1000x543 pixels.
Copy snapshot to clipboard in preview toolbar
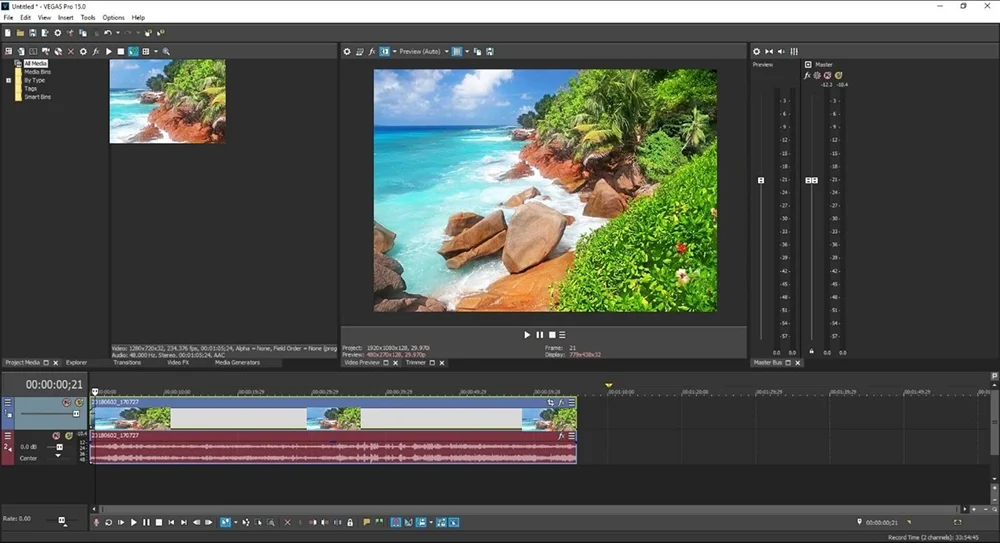[x=478, y=52]
